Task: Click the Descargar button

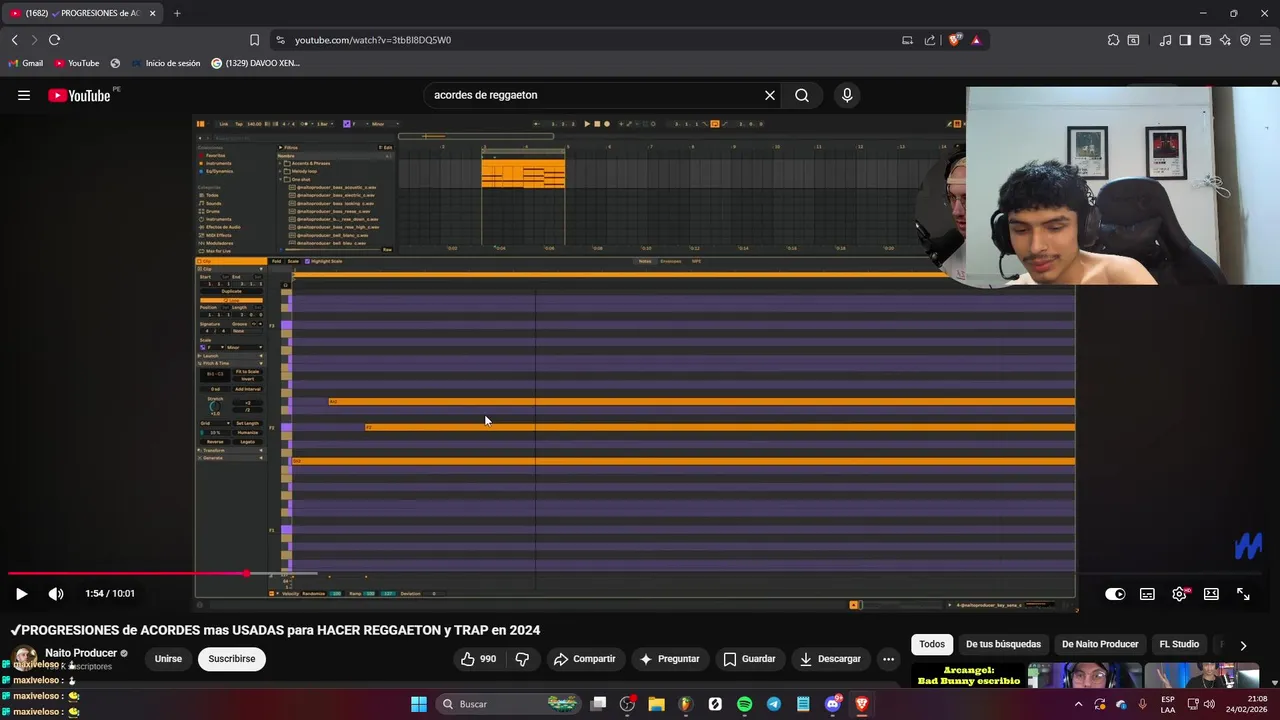Action: pyautogui.click(x=830, y=659)
